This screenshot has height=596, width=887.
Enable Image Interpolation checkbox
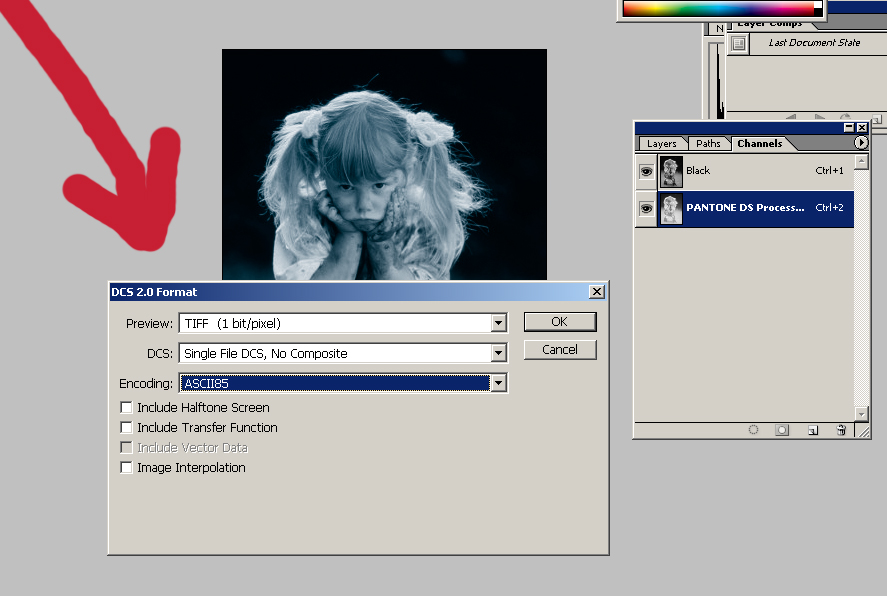(126, 468)
